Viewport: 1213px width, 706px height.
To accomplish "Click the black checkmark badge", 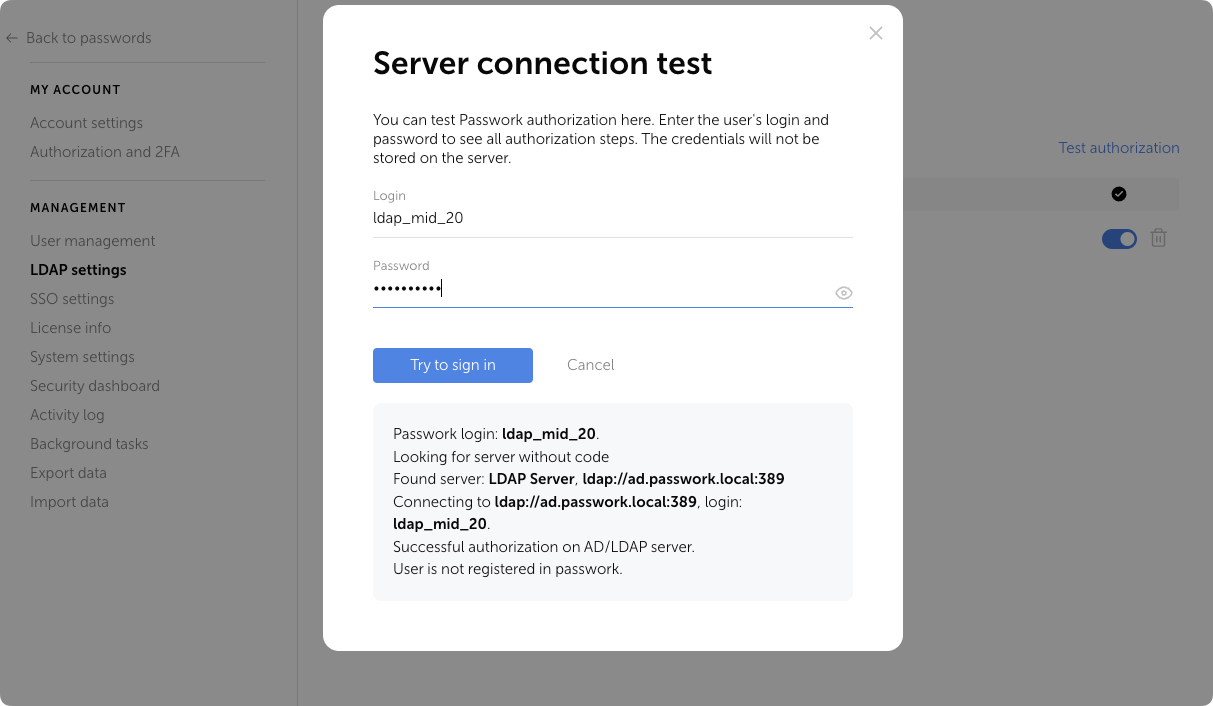I will click(1119, 194).
